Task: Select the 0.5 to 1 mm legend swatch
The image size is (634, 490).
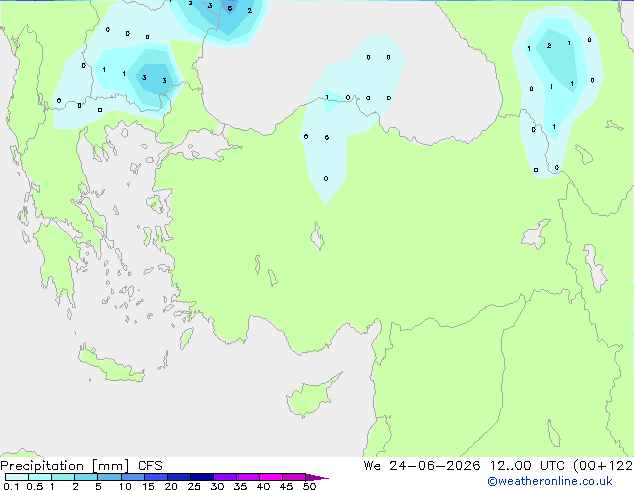Action: tap(40, 477)
